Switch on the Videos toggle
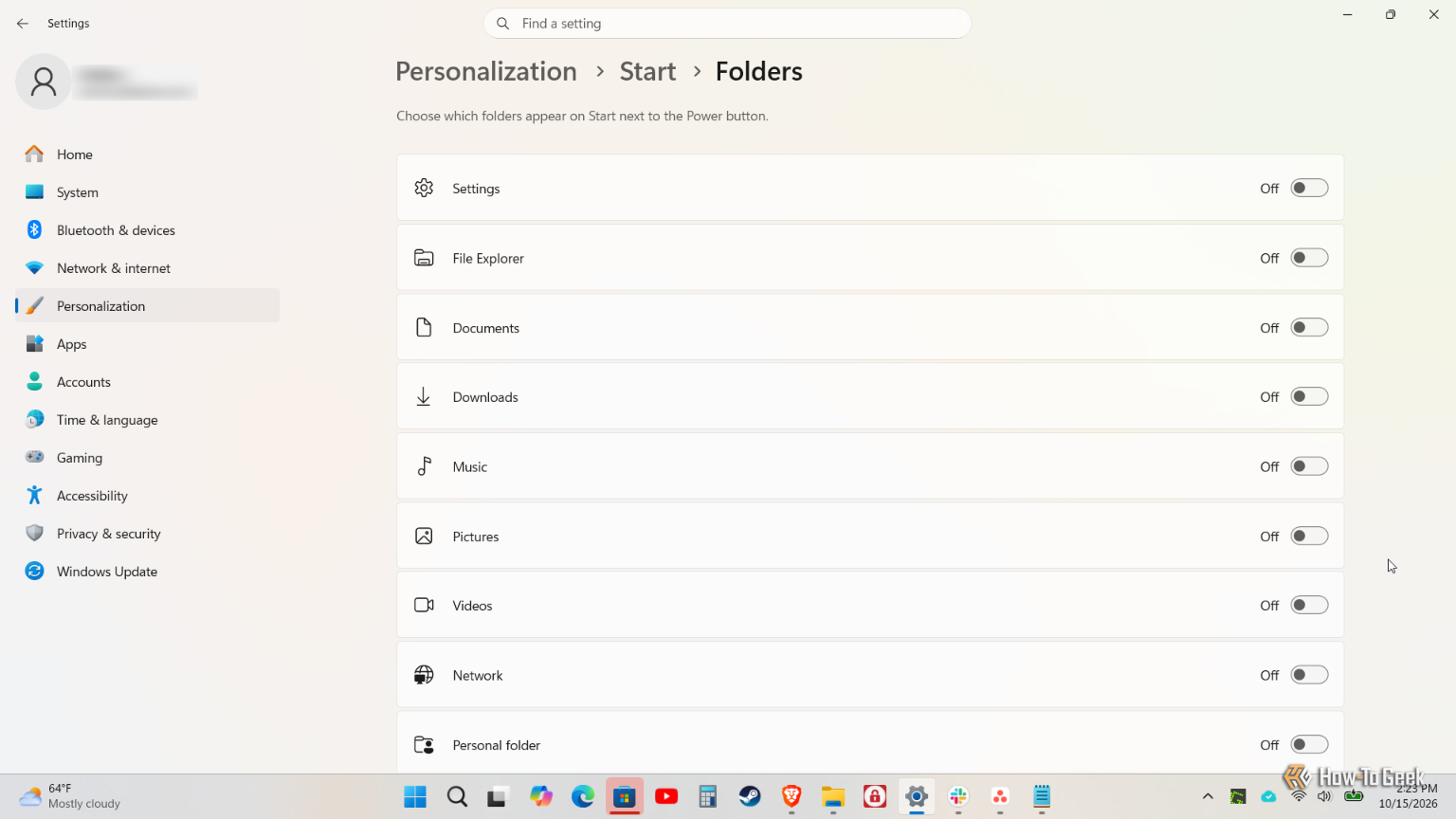1456x819 pixels. (1309, 606)
